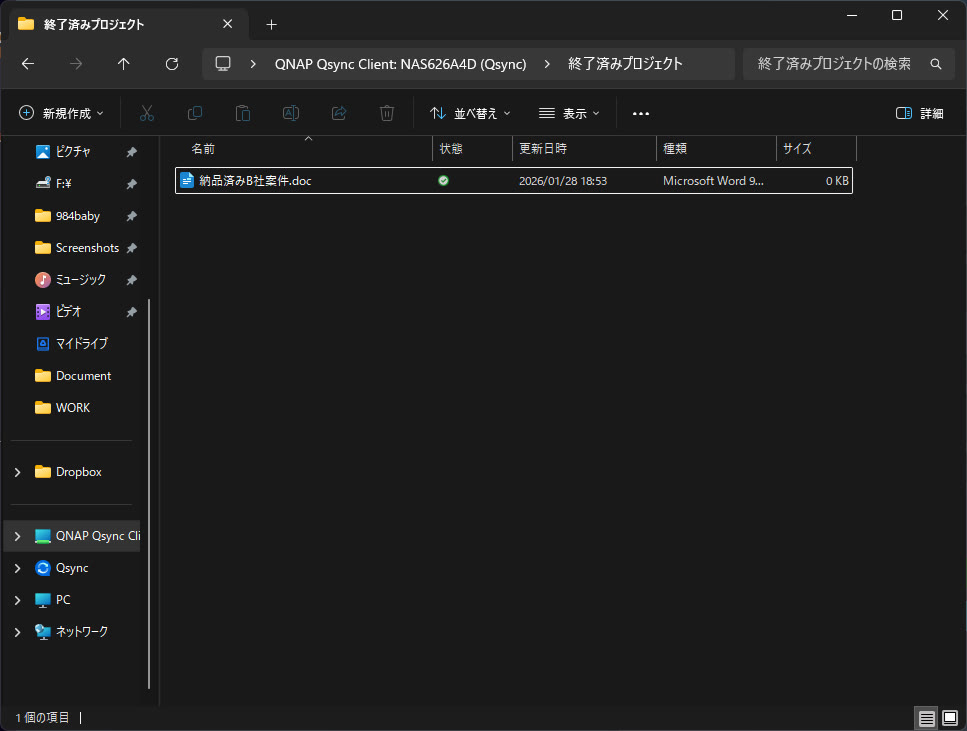Toggle the 詳細 details pane

(919, 114)
